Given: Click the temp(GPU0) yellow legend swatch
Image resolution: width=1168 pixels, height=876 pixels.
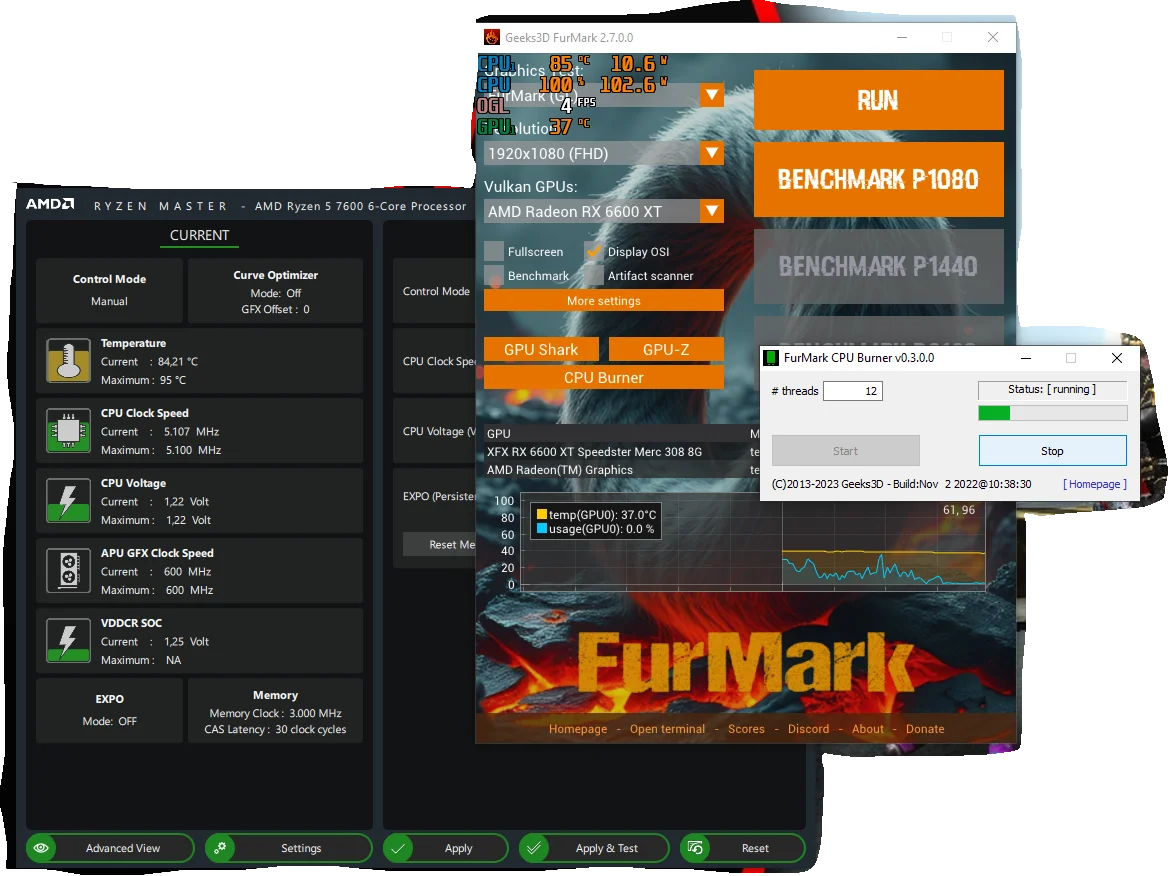Looking at the screenshot, I should coord(542,514).
